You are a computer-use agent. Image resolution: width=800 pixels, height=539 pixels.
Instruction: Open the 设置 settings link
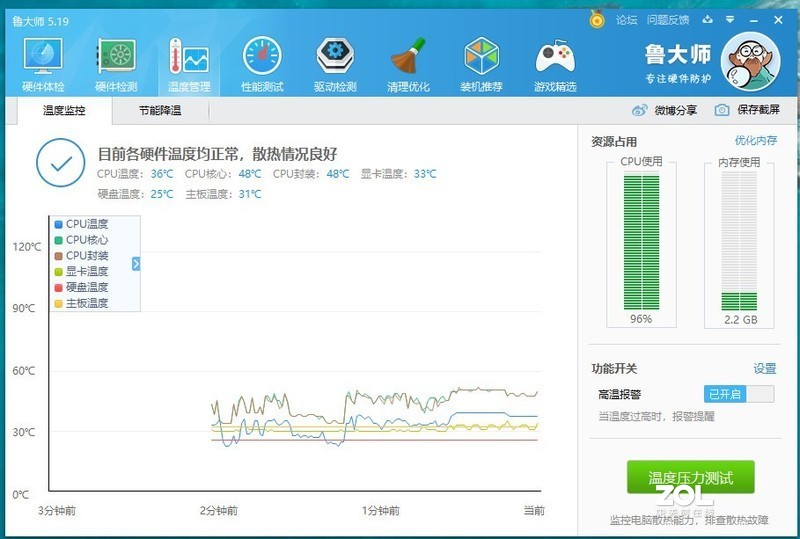(765, 369)
